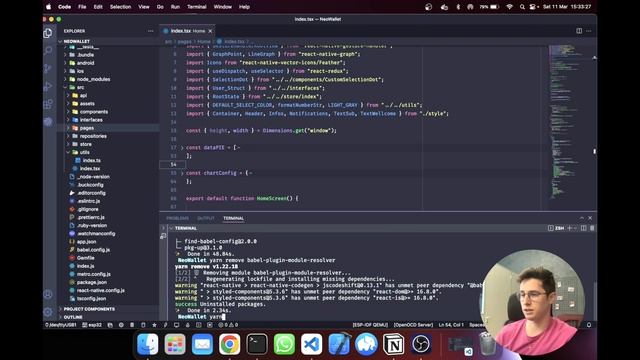Image resolution: width=640 pixels, height=360 pixels.
Task: Open the Explorer view in activity bar
Action: (x=48, y=33)
